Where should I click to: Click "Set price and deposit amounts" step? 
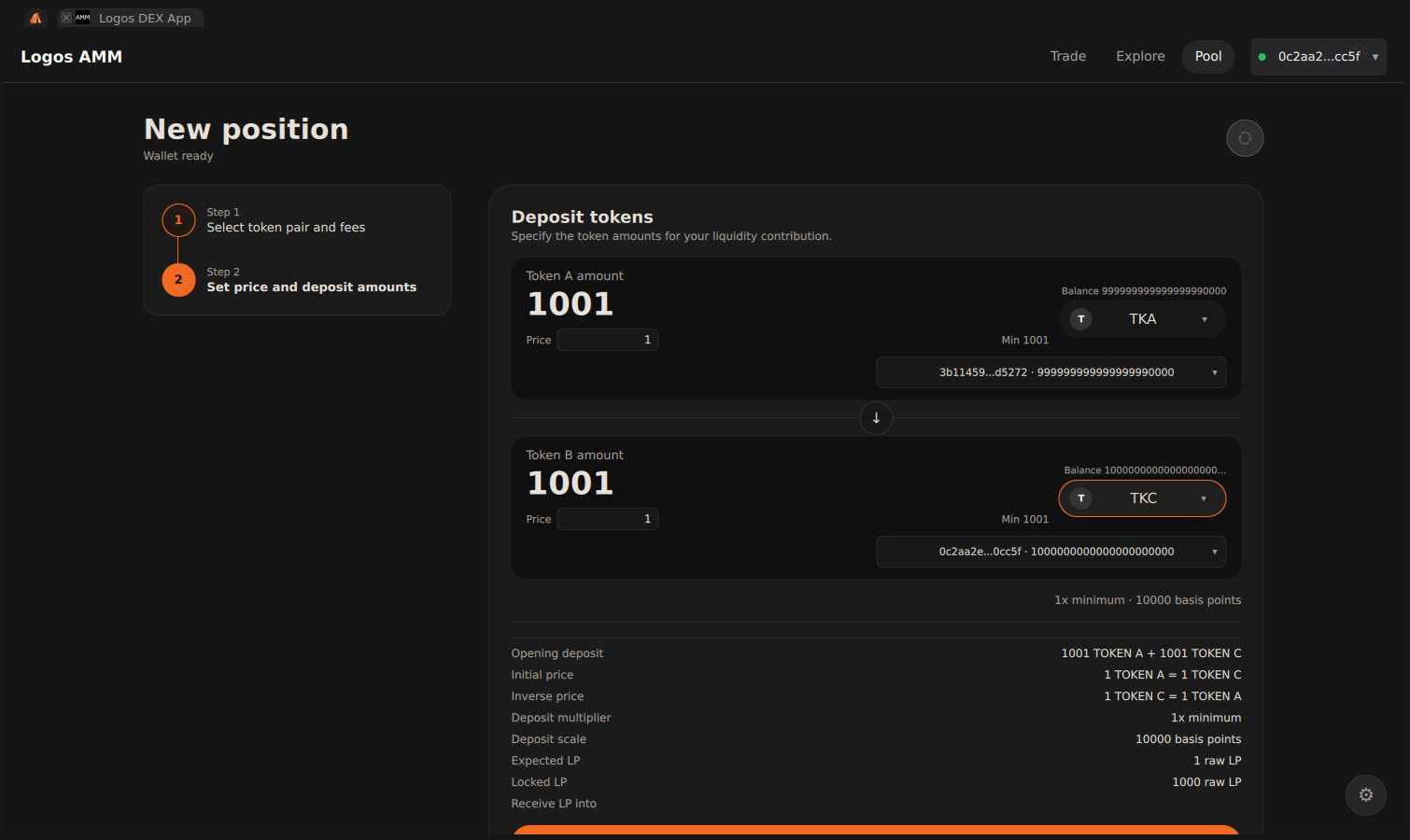(x=312, y=287)
